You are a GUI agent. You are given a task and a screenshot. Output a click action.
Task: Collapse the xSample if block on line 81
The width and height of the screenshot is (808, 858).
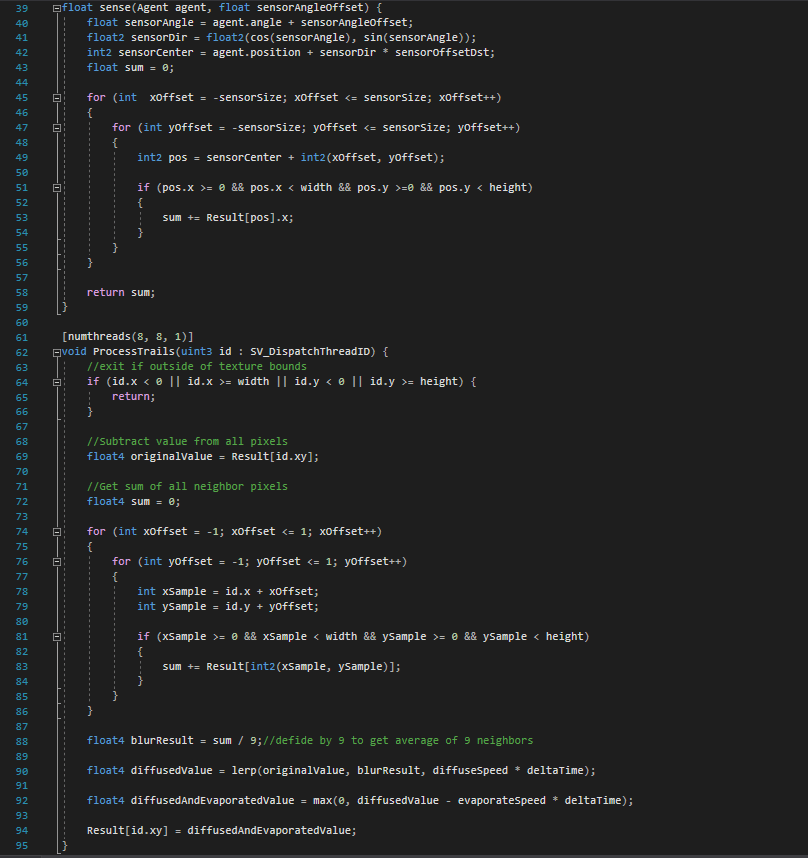point(56,636)
